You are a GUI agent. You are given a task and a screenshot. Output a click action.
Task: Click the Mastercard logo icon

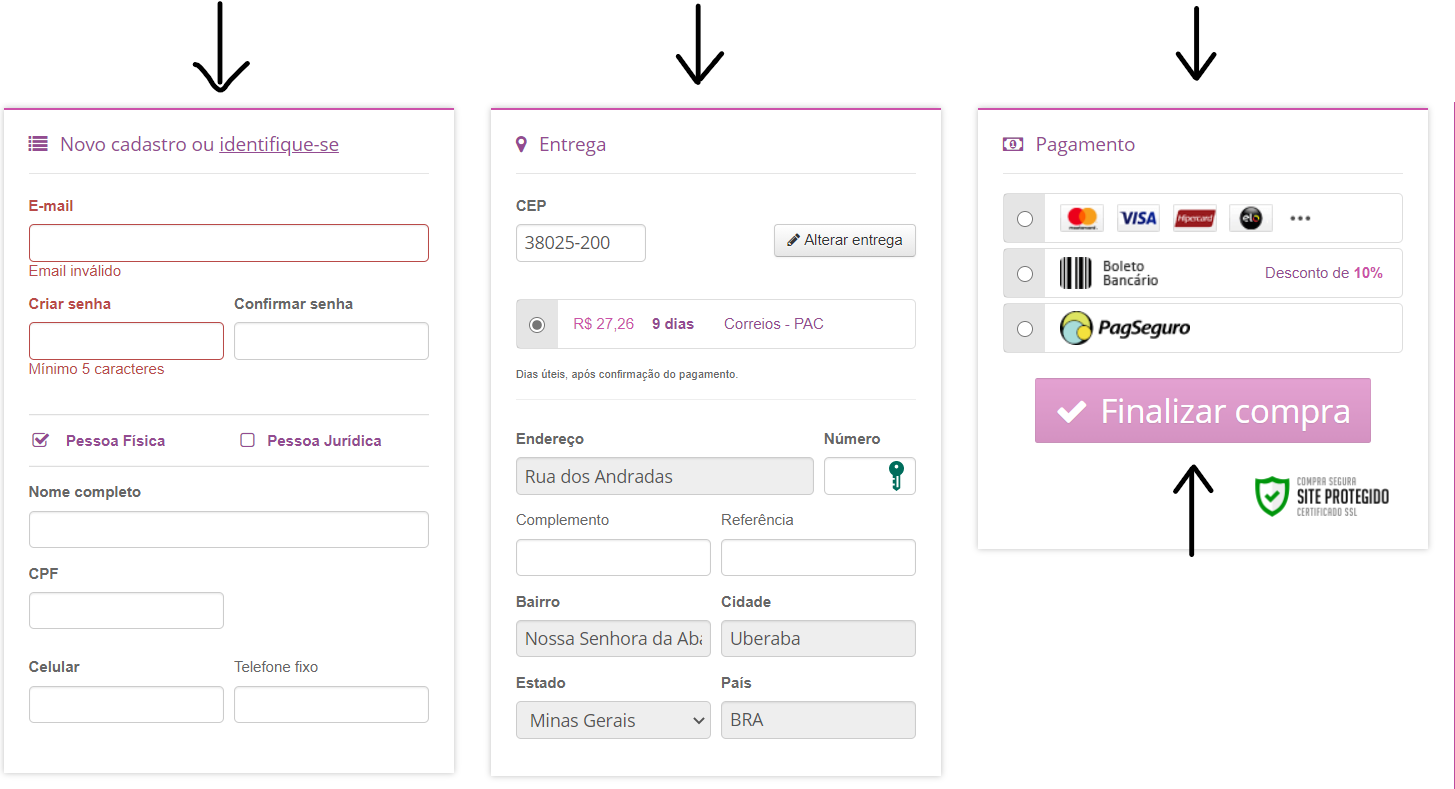click(x=1081, y=218)
